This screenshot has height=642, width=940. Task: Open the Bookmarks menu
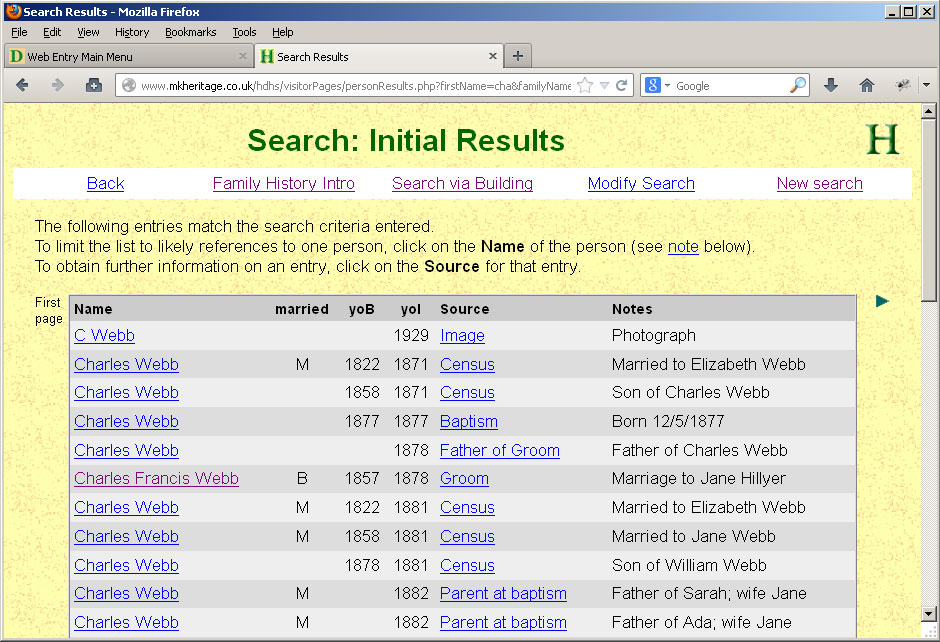(x=190, y=32)
